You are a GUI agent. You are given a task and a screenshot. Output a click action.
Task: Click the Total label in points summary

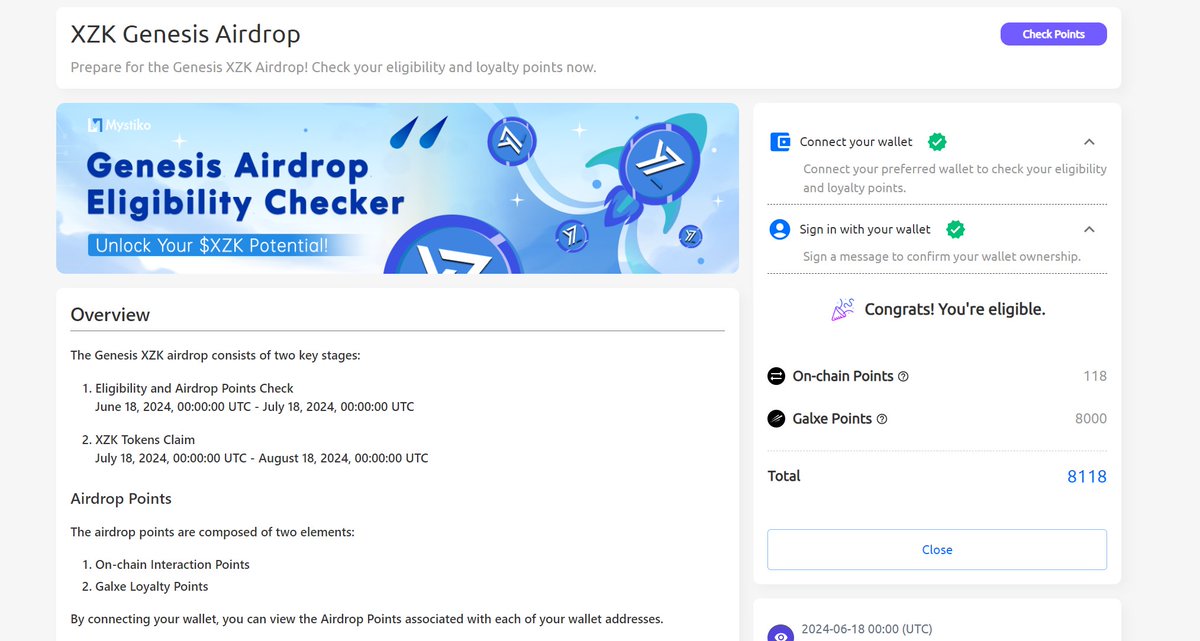[784, 476]
